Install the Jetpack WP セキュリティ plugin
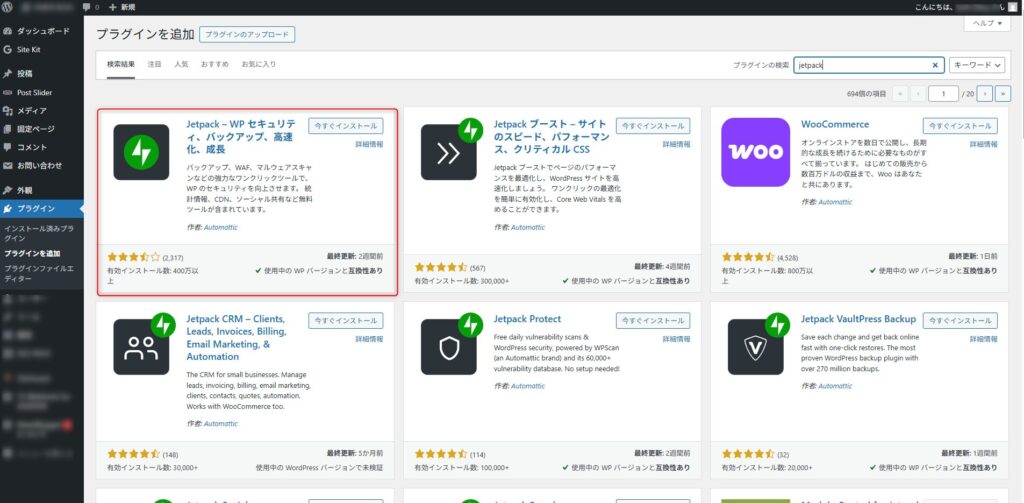 (x=345, y=126)
